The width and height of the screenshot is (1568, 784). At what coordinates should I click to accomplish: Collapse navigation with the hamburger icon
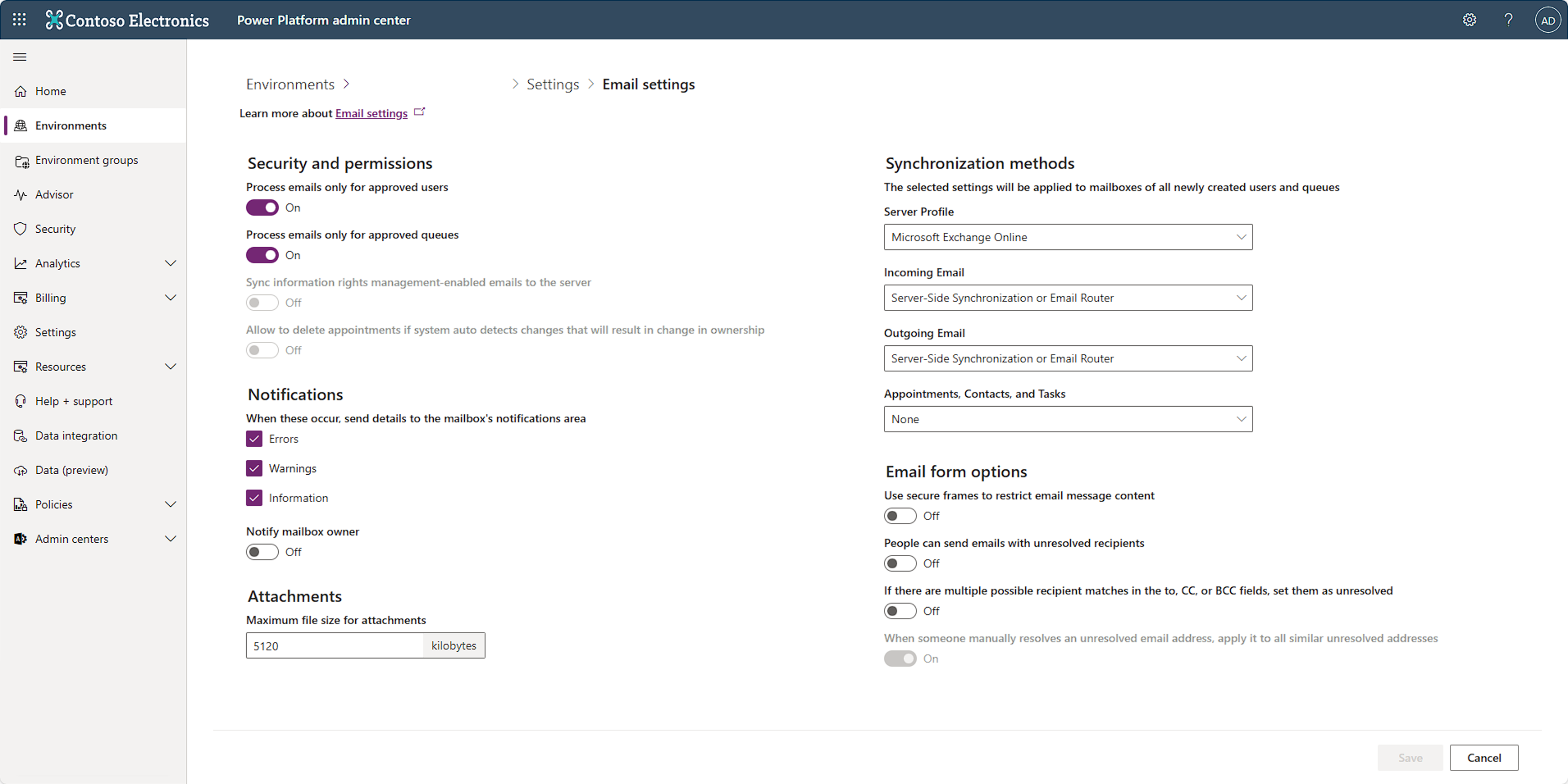[20, 57]
